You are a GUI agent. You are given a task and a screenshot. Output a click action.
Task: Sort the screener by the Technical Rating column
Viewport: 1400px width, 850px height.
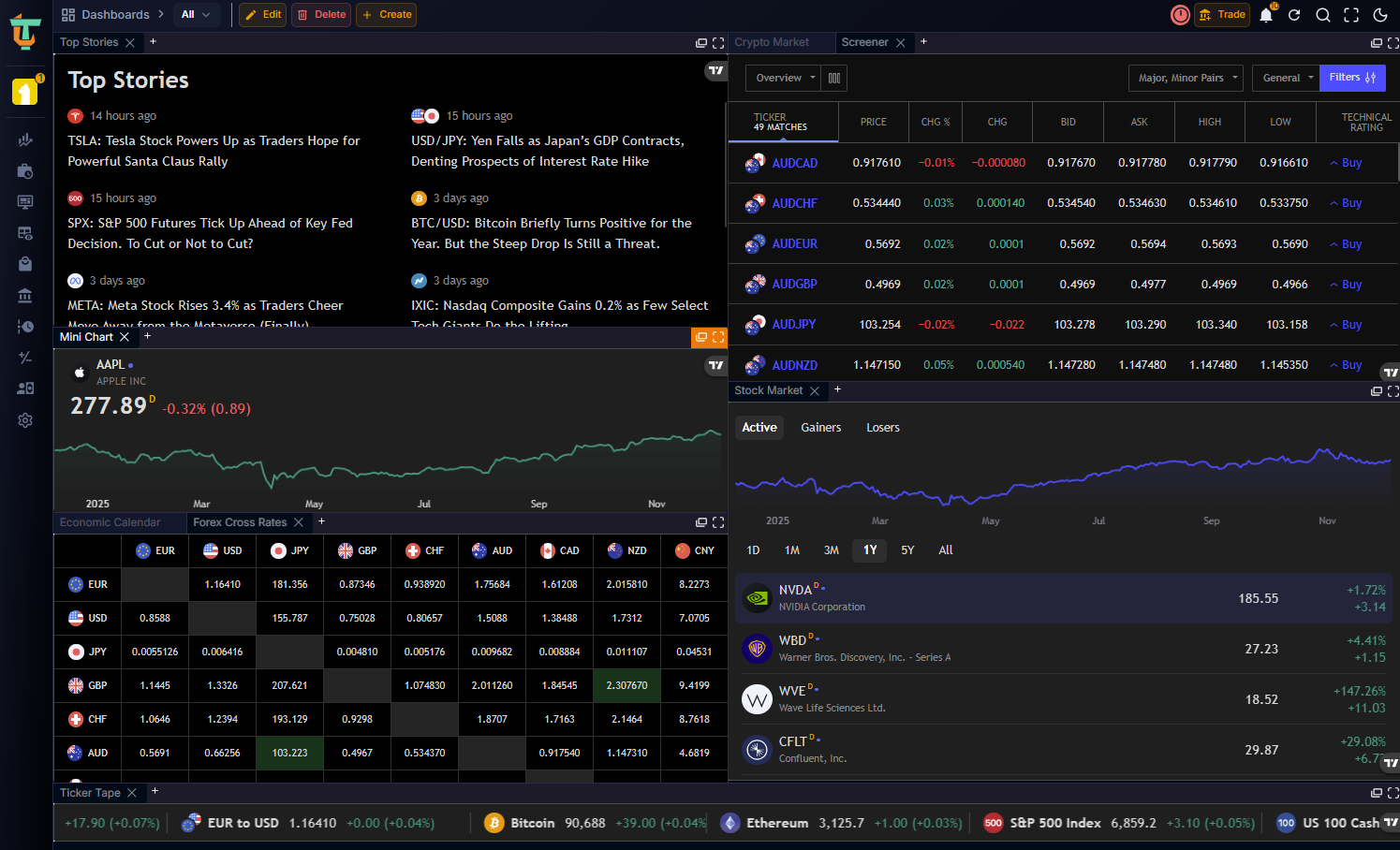click(x=1365, y=122)
